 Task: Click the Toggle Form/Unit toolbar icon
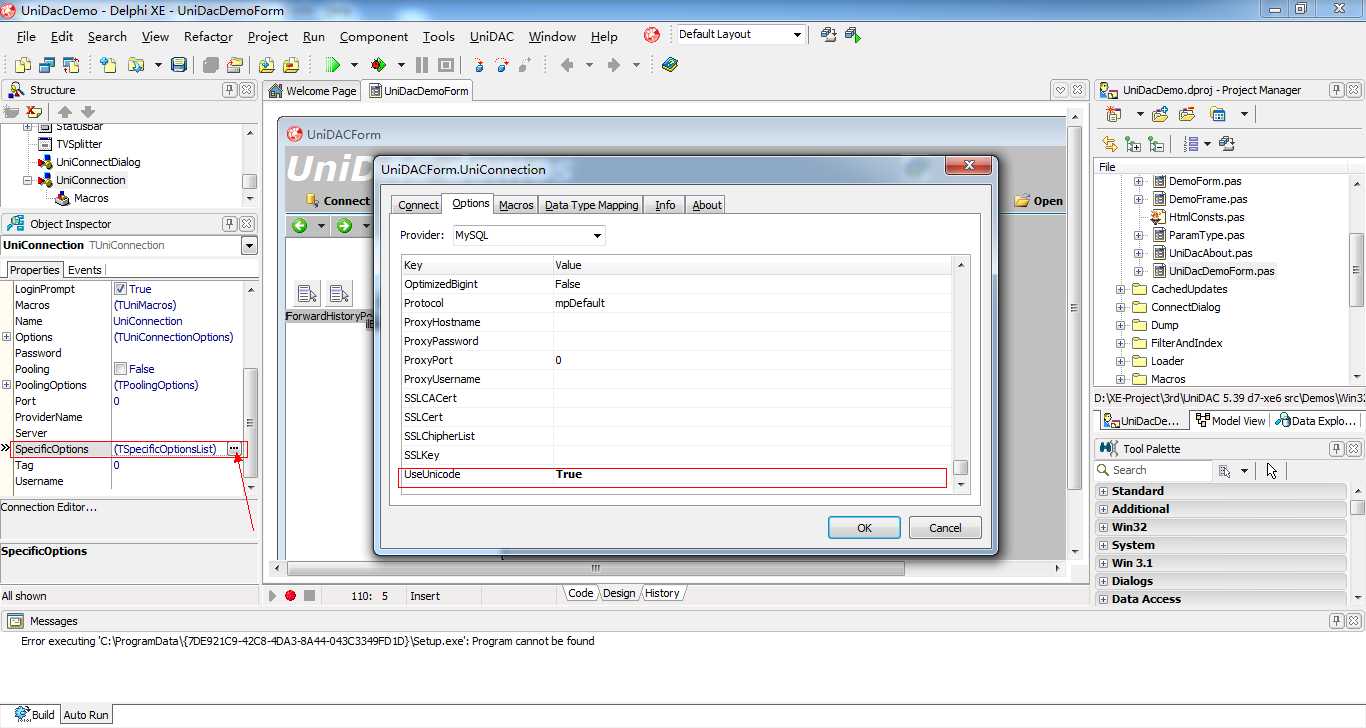click(x=70, y=65)
